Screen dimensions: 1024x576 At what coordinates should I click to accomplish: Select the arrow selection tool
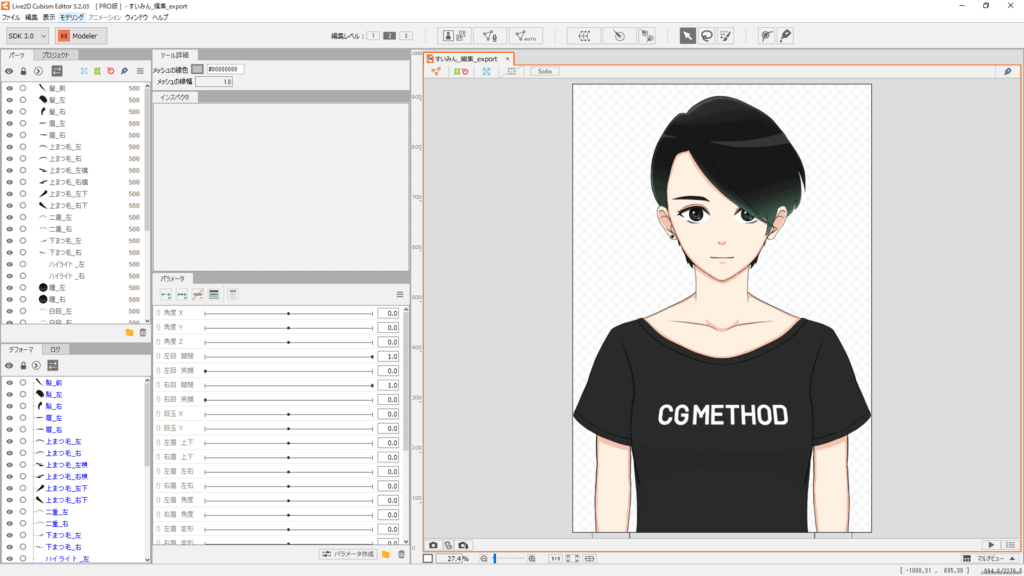point(688,35)
